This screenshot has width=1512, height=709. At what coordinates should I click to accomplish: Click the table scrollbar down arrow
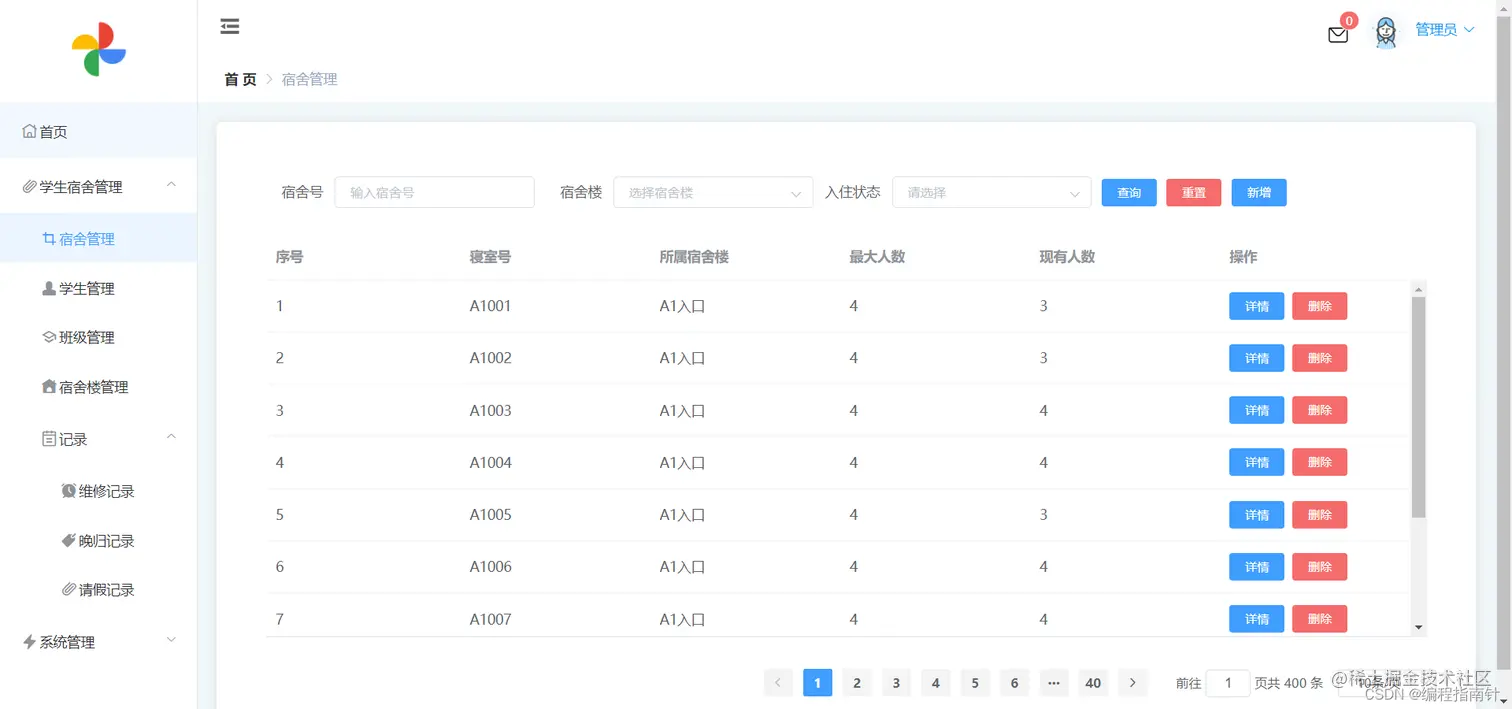tap(1418, 628)
